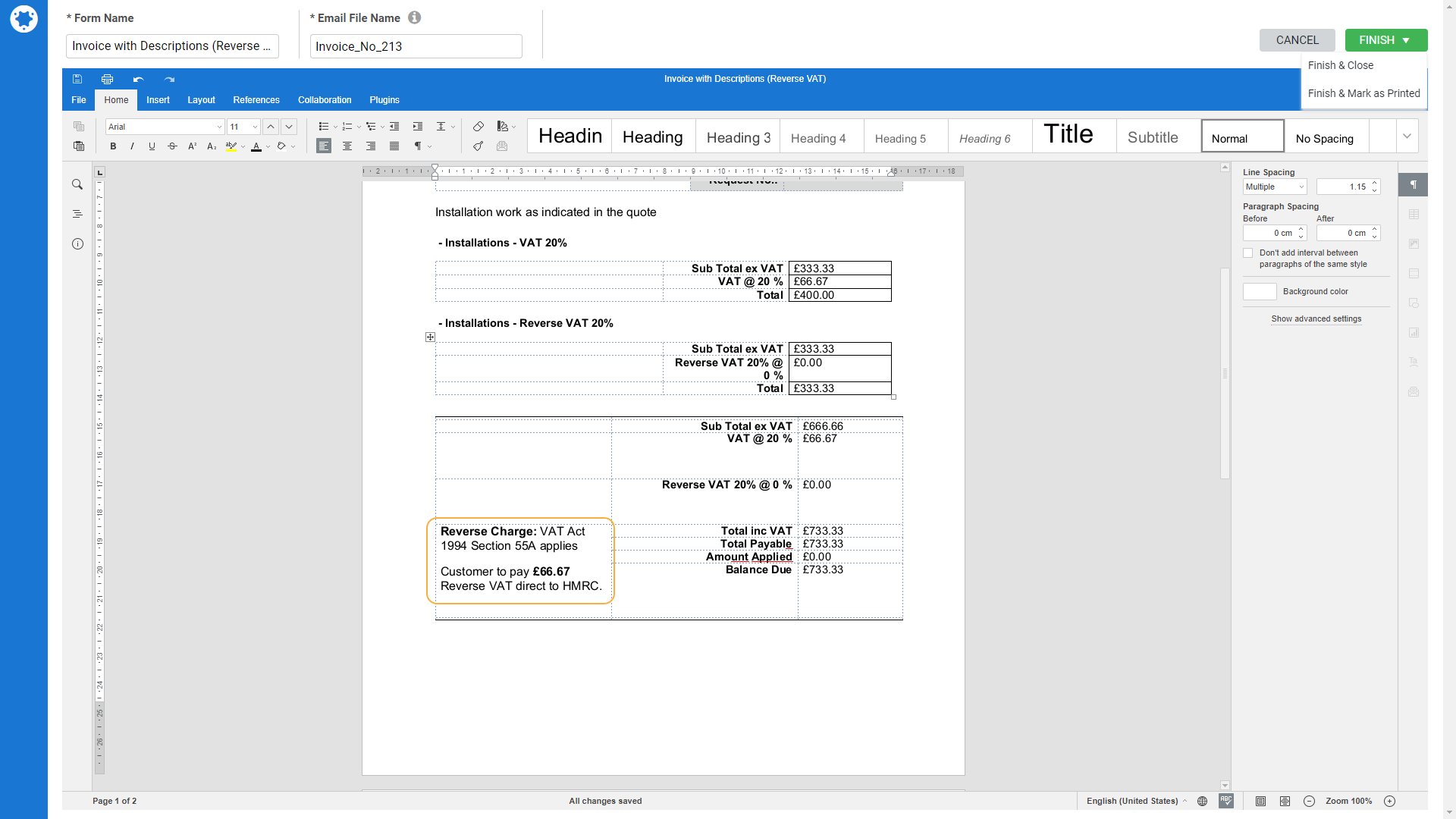Toggle bold formatting
The width and height of the screenshot is (1456, 819).
[113, 146]
